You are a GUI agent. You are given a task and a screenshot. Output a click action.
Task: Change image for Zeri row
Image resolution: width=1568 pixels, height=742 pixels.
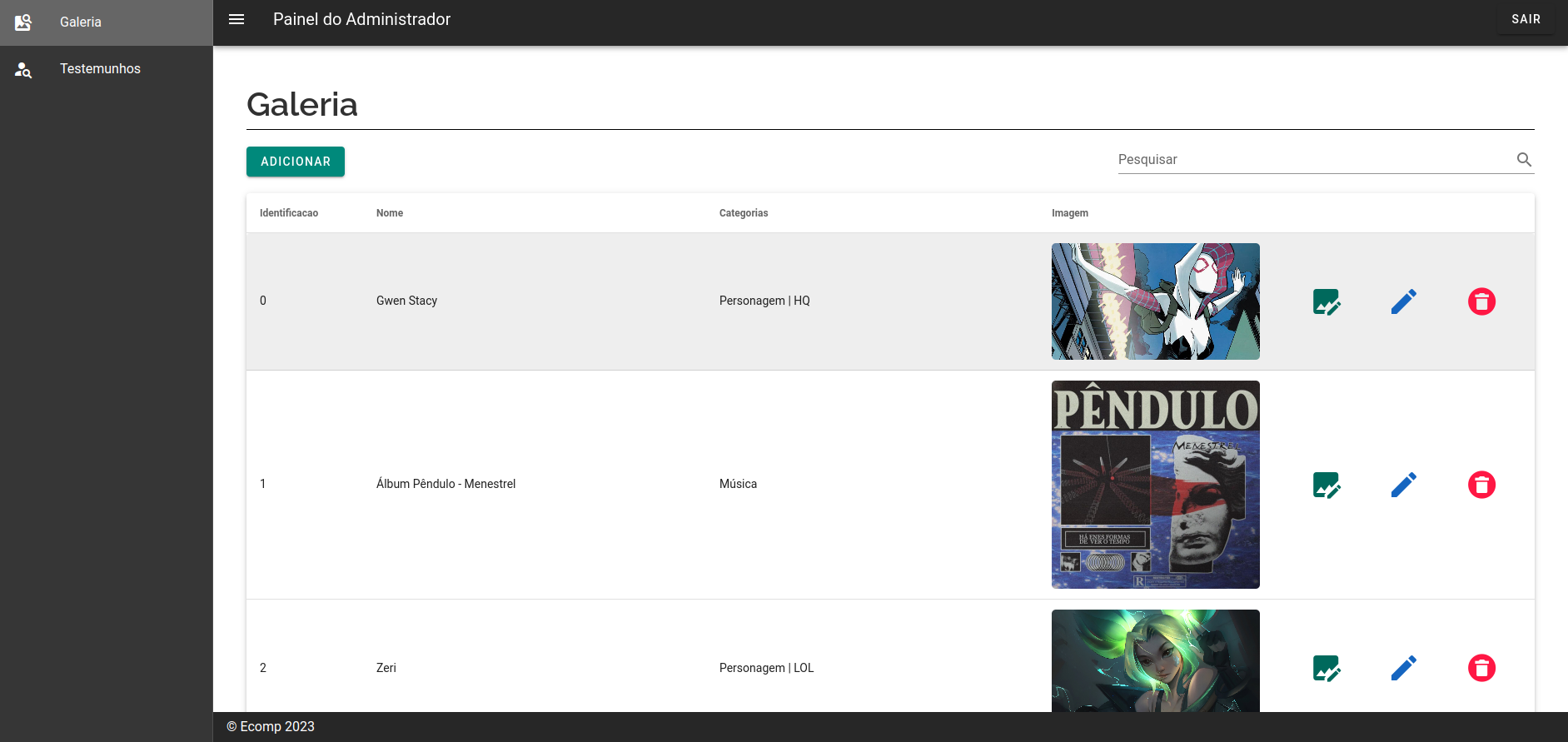1327,668
